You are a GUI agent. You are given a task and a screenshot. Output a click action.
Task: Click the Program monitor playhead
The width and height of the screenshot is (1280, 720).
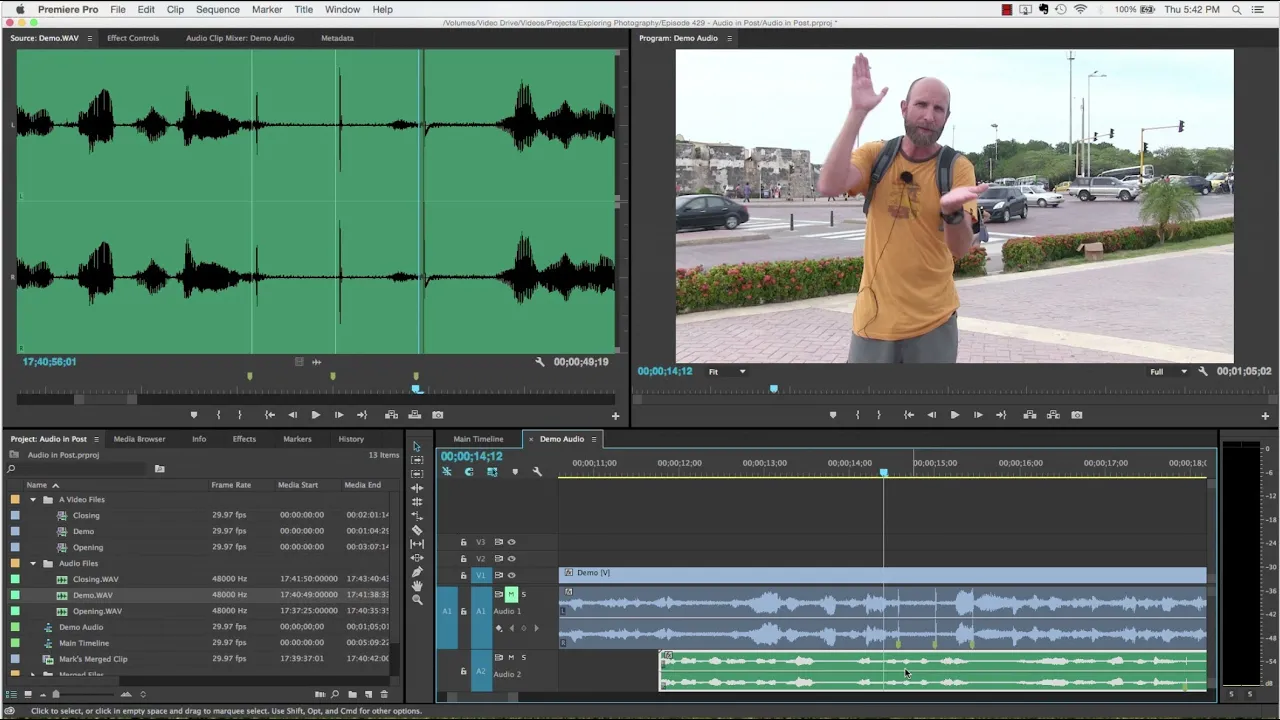click(x=773, y=388)
